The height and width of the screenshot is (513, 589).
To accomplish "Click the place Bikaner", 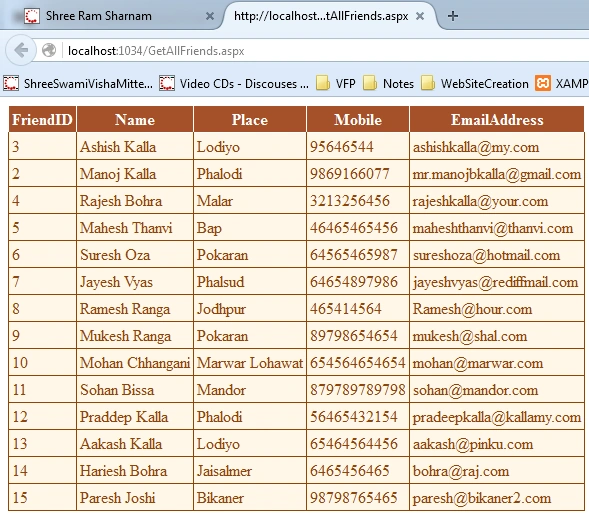I will pyautogui.click(x=220, y=498).
